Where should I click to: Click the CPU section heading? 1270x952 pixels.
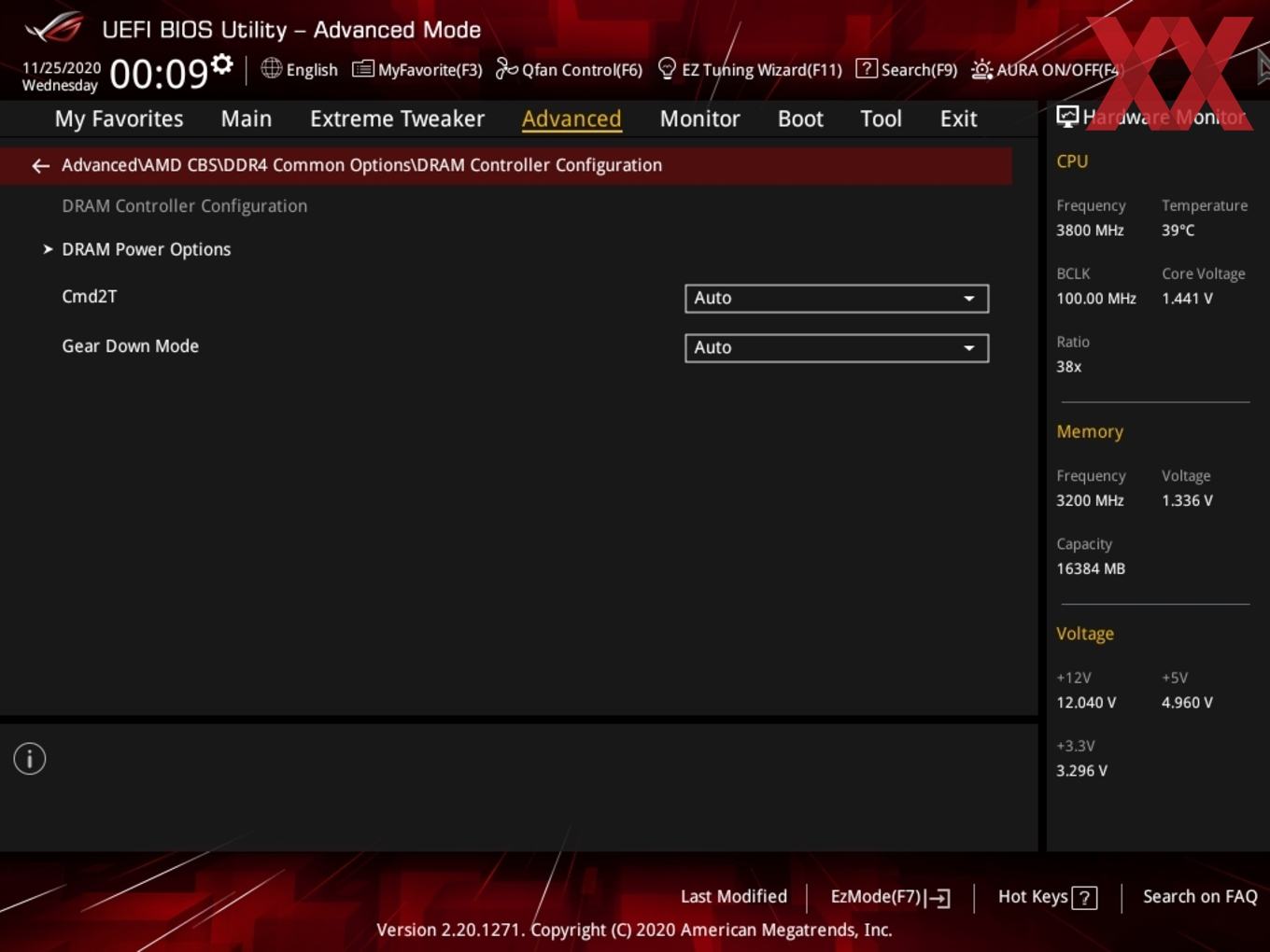(1072, 161)
